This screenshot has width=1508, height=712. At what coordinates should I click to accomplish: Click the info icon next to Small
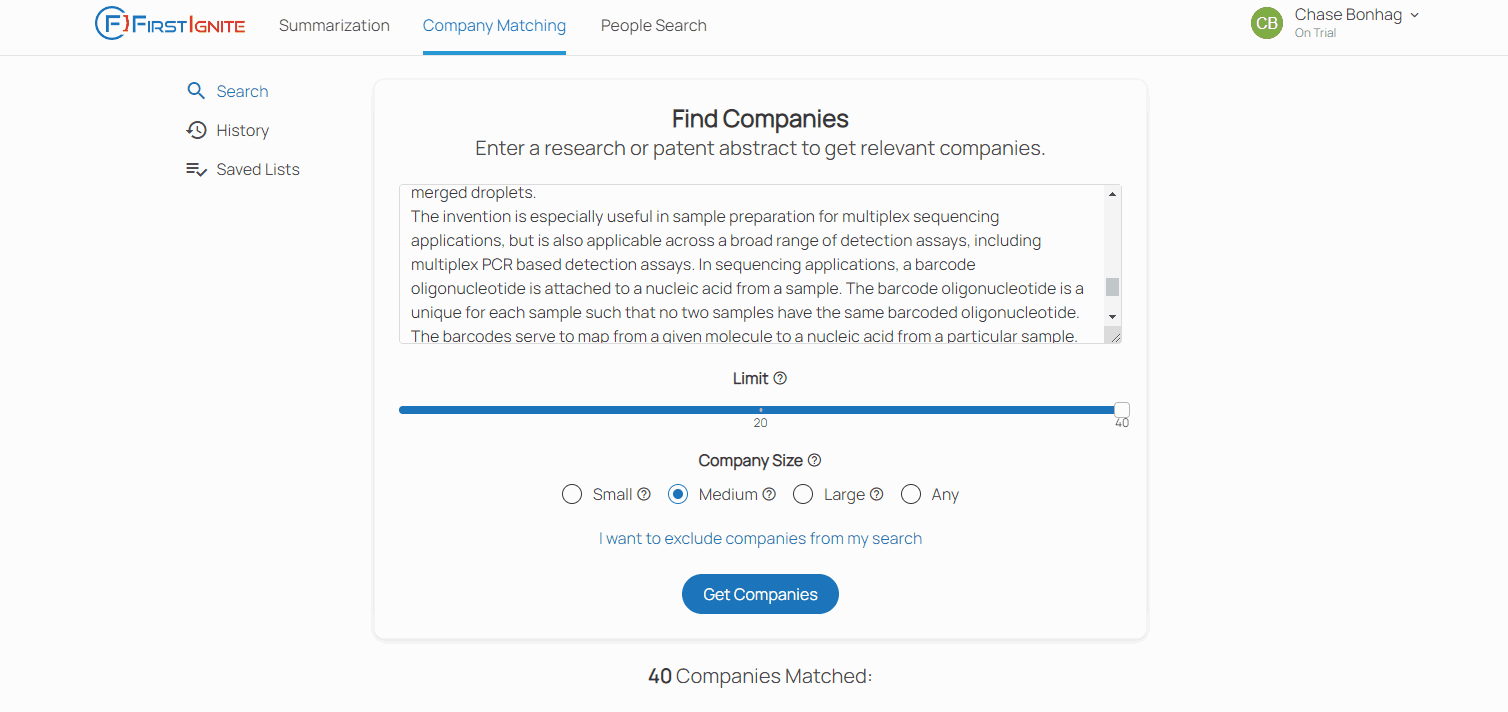(x=644, y=494)
